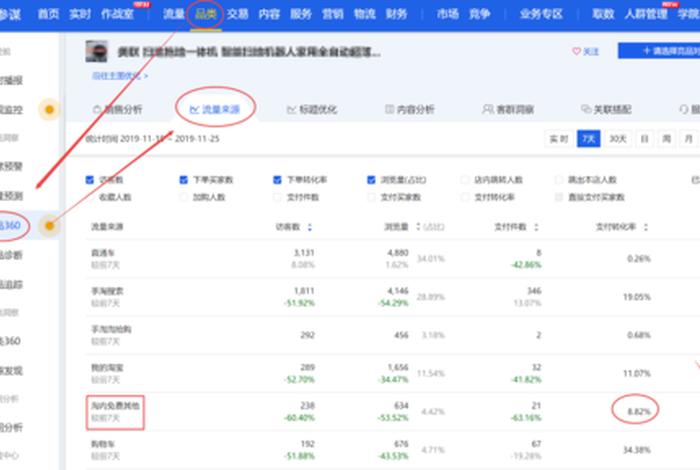Screen dimensions: 700x470
Task: Select the 7天 time range button
Action: coord(588,139)
